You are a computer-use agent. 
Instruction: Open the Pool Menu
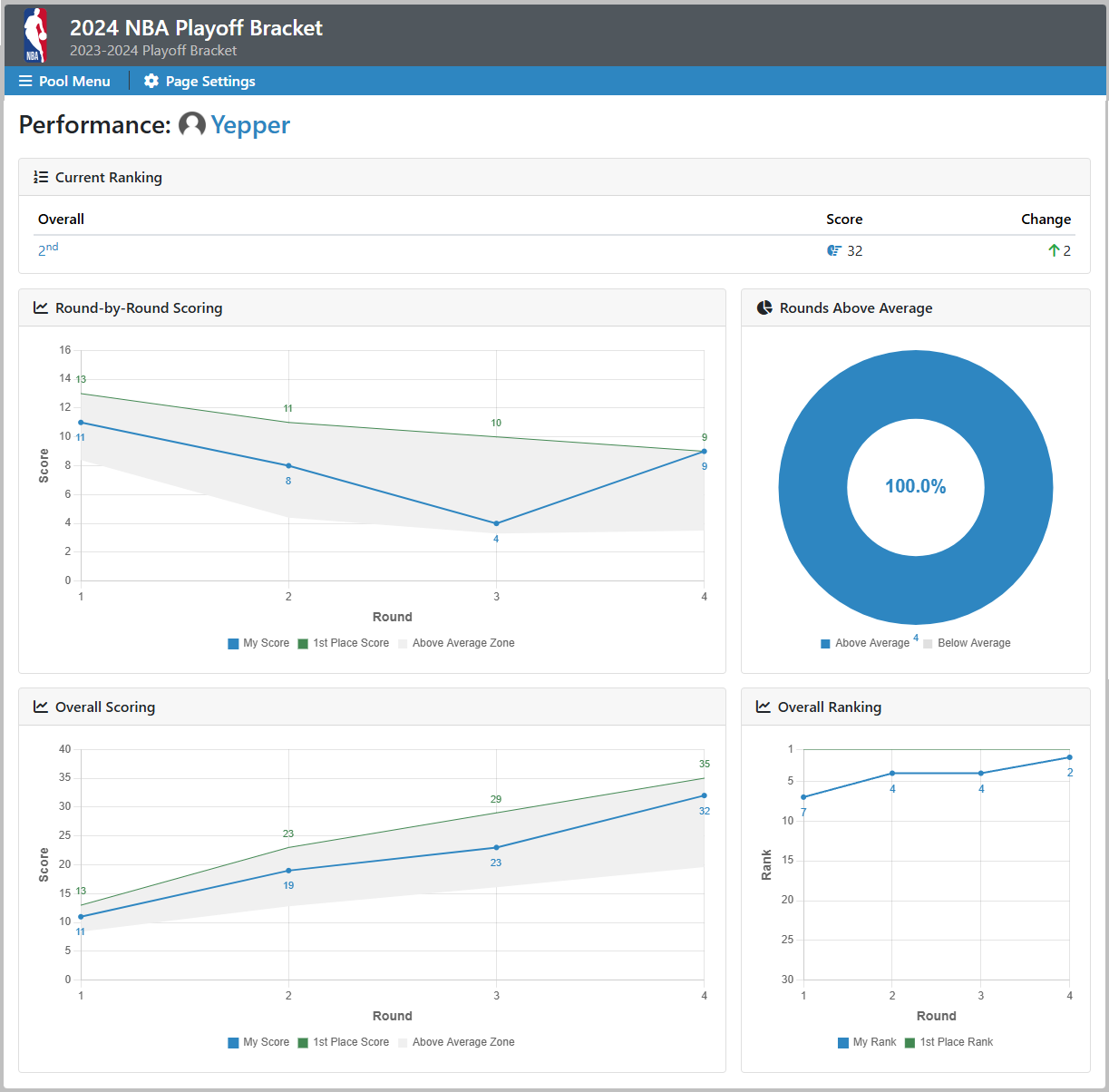64,81
